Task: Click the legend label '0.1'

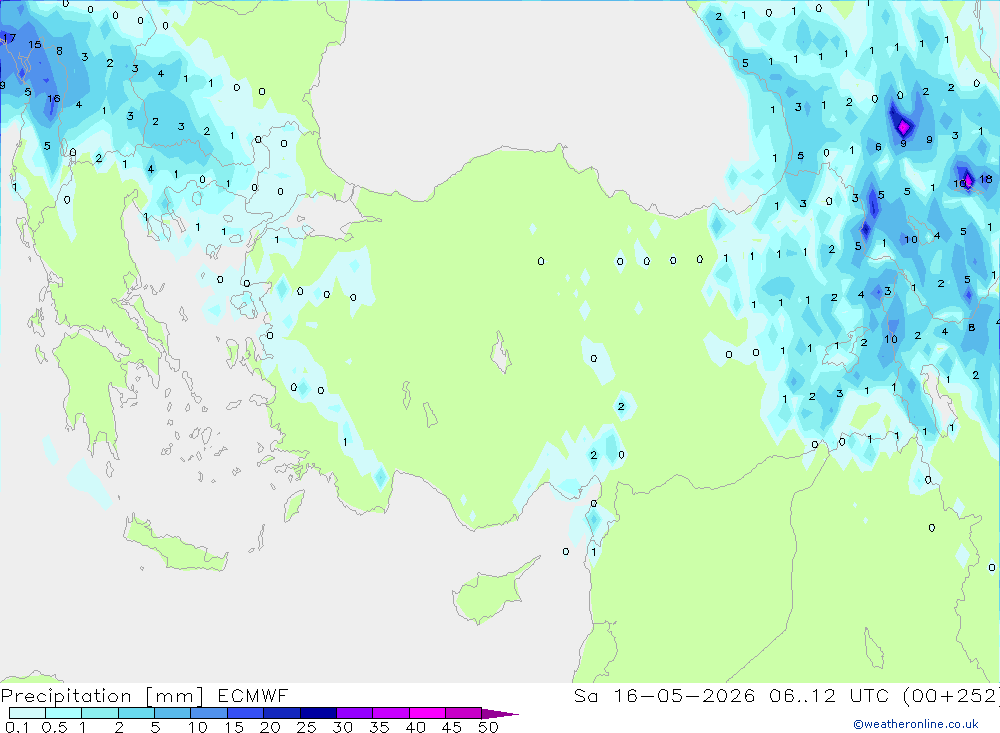Action: (x=17, y=727)
